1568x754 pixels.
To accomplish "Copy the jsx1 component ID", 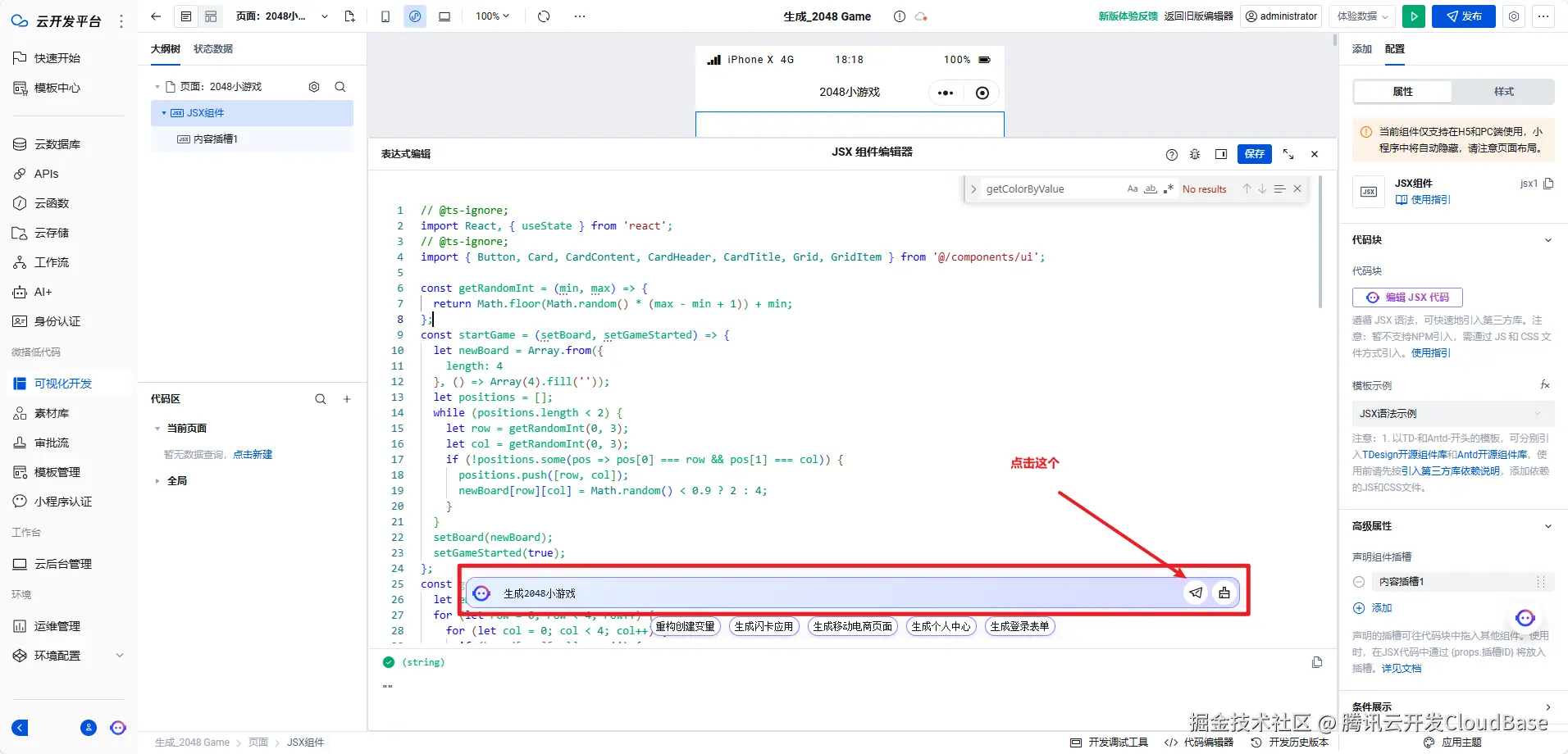I will point(1548,184).
